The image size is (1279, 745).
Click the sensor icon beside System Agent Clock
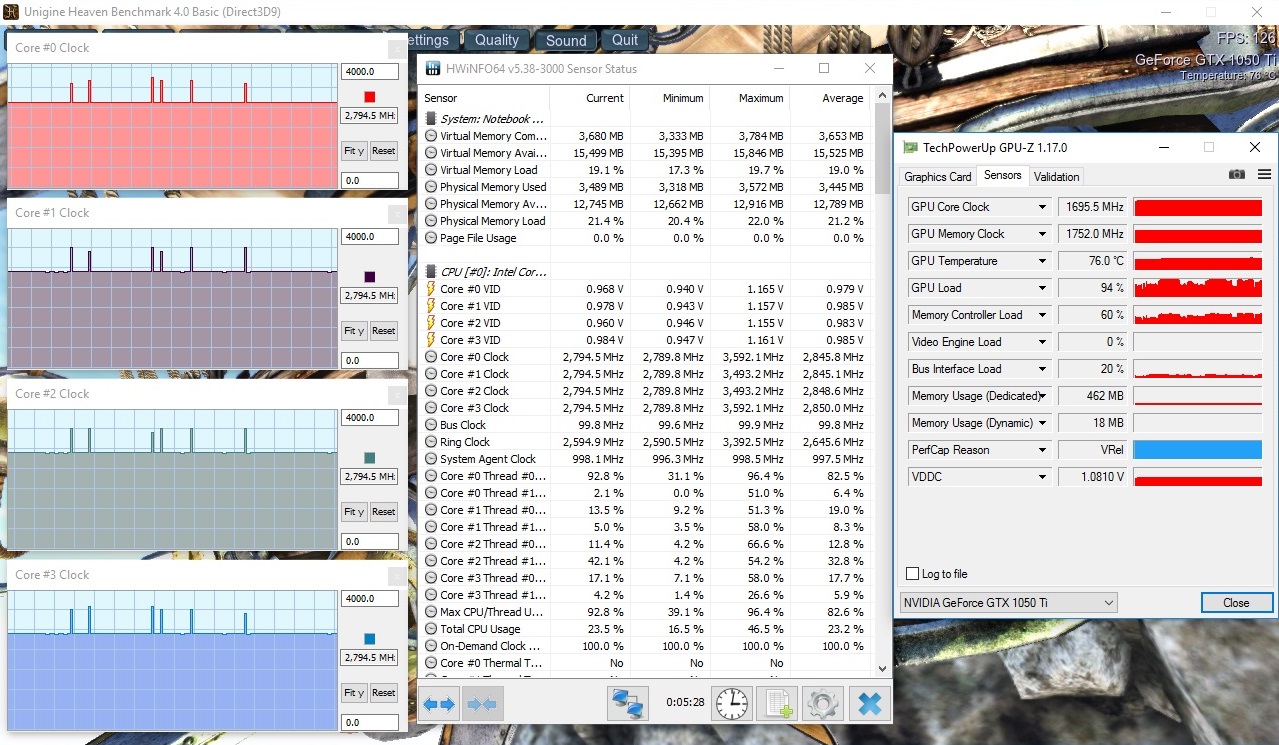point(431,459)
